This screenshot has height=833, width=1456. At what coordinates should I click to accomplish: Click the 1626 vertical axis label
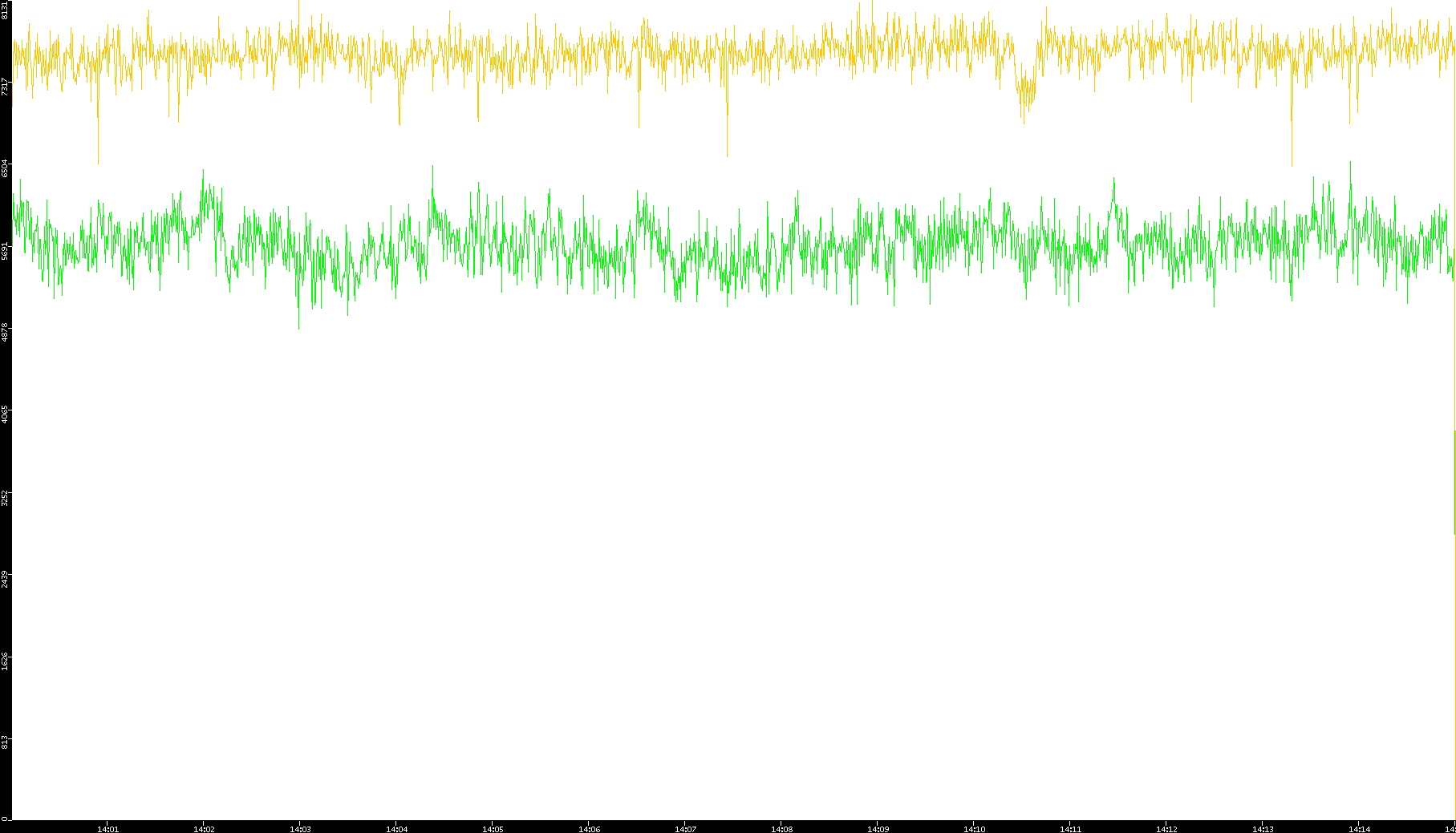(6, 661)
